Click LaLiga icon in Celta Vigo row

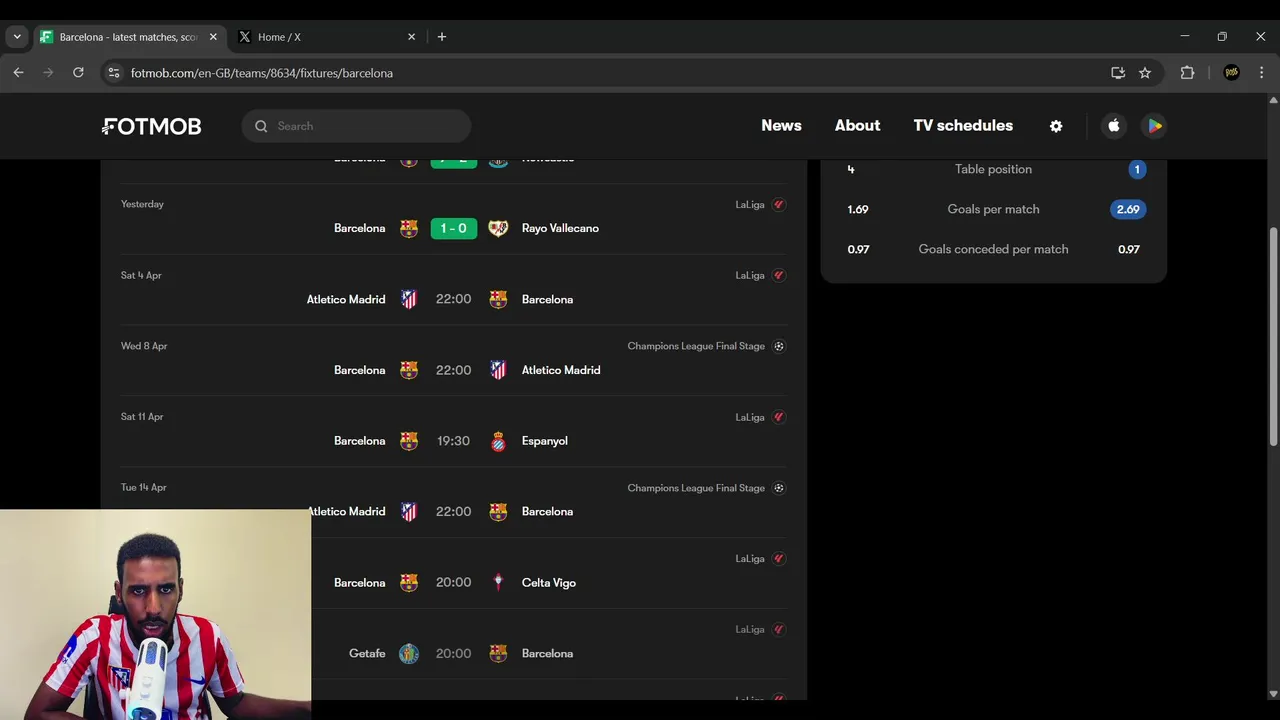tap(779, 559)
